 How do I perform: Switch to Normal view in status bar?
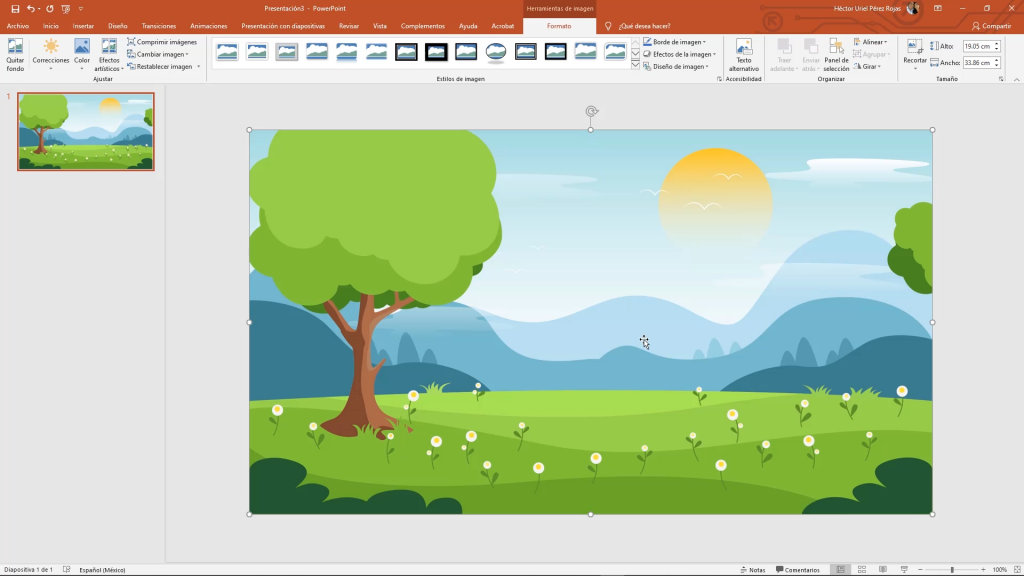(840, 569)
